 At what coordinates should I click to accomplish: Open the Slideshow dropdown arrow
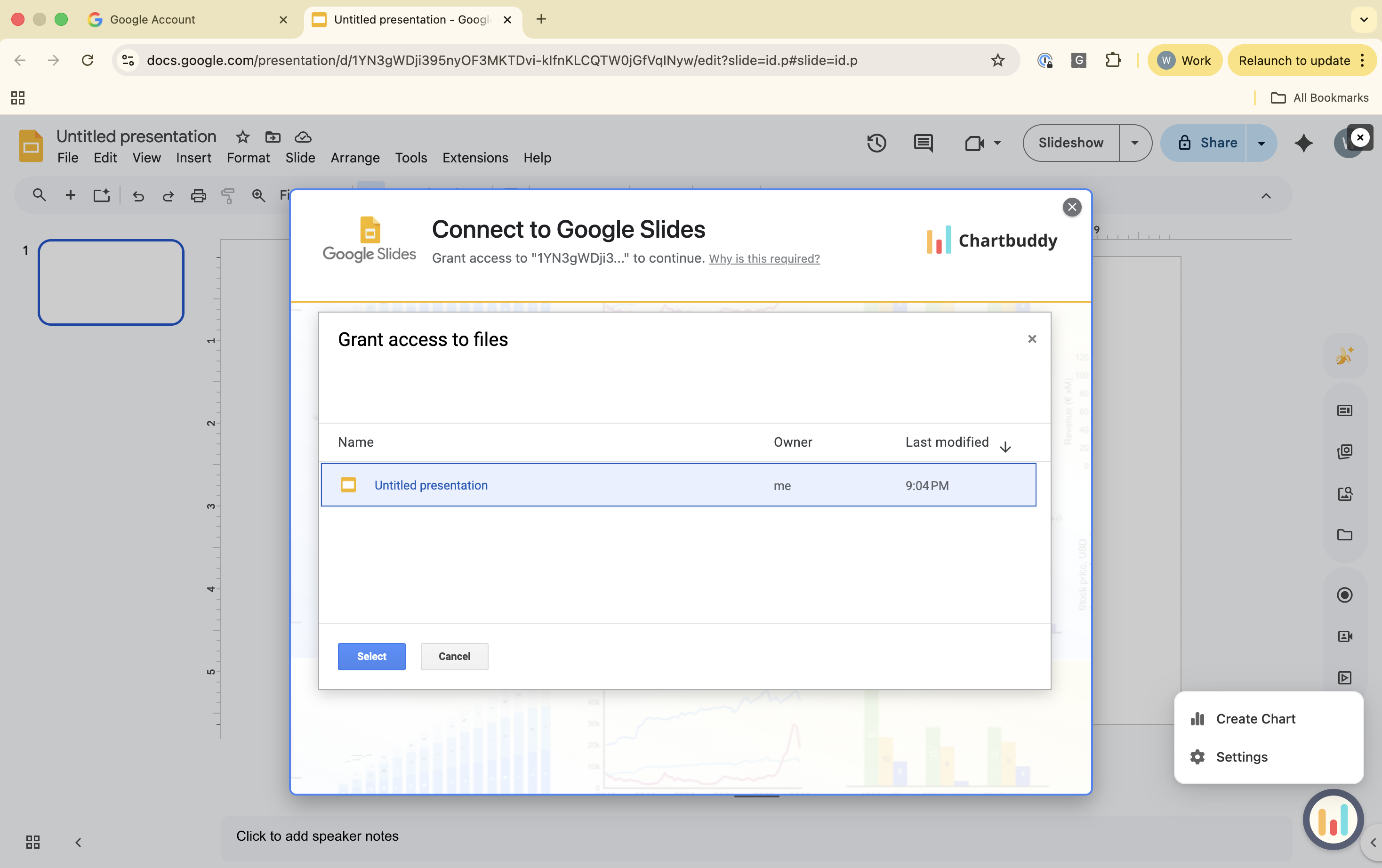pos(1134,143)
